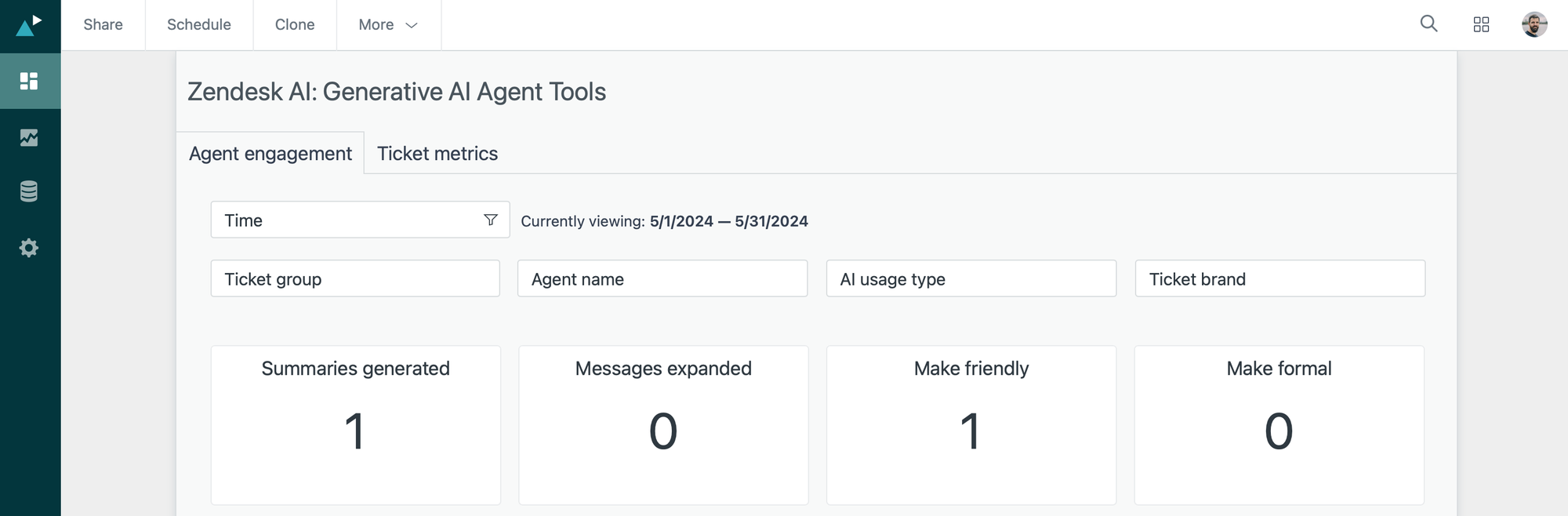Open the Reports chart icon in sidebar
The width and height of the screenshot is (1568, 516).
pyautogui.click(x=29, y=137)
